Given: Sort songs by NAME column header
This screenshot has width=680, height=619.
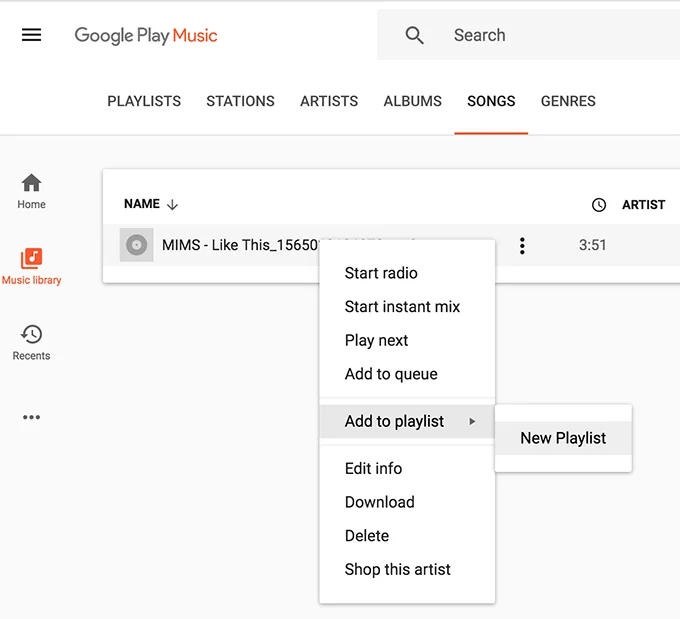Looking at the screenshot, I should point(142,204).
